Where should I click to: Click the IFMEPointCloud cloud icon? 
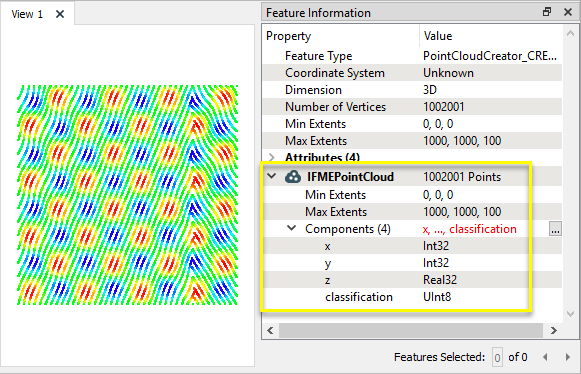293,177
